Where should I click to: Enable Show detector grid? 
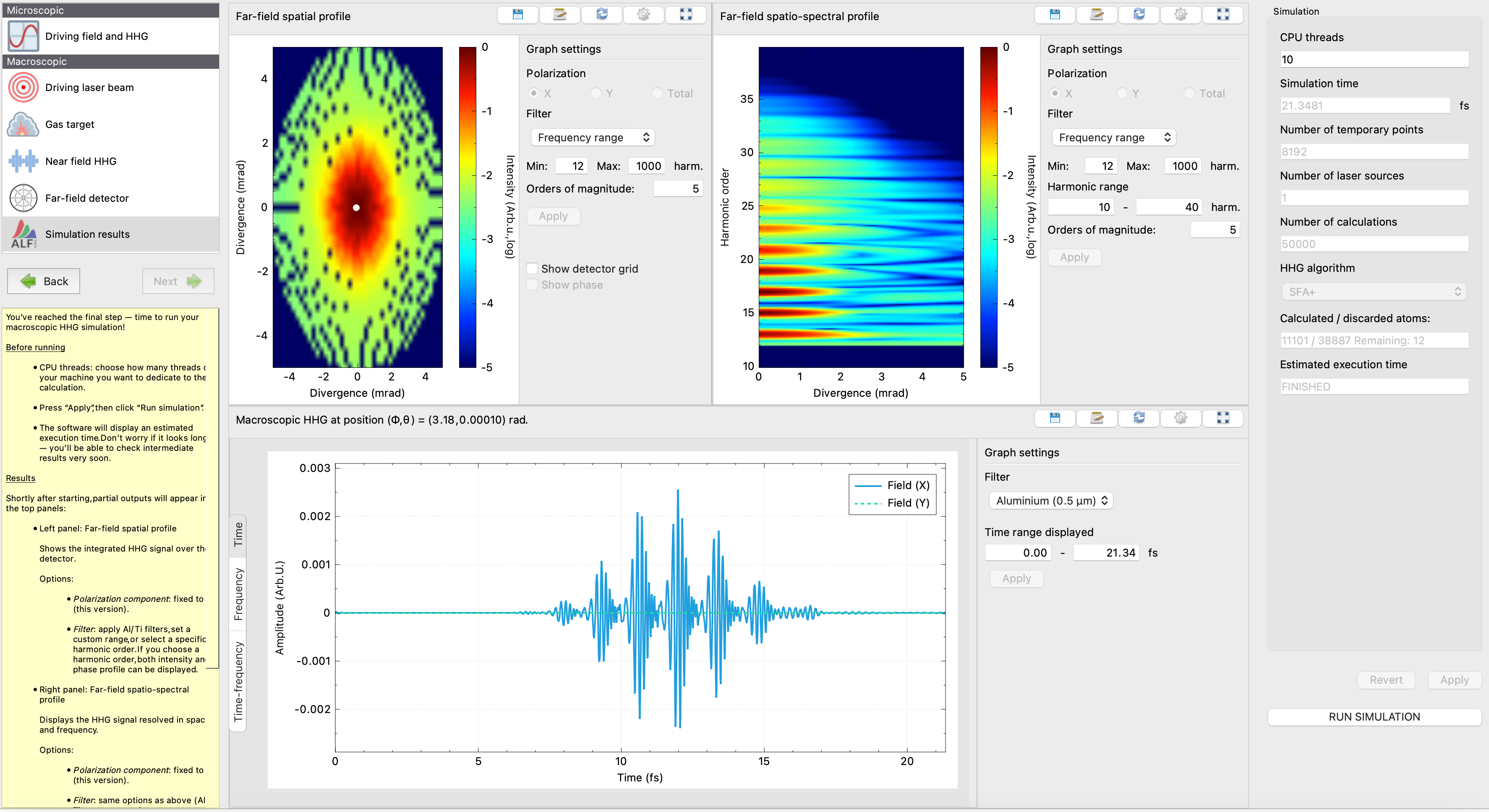pos(532,268)
